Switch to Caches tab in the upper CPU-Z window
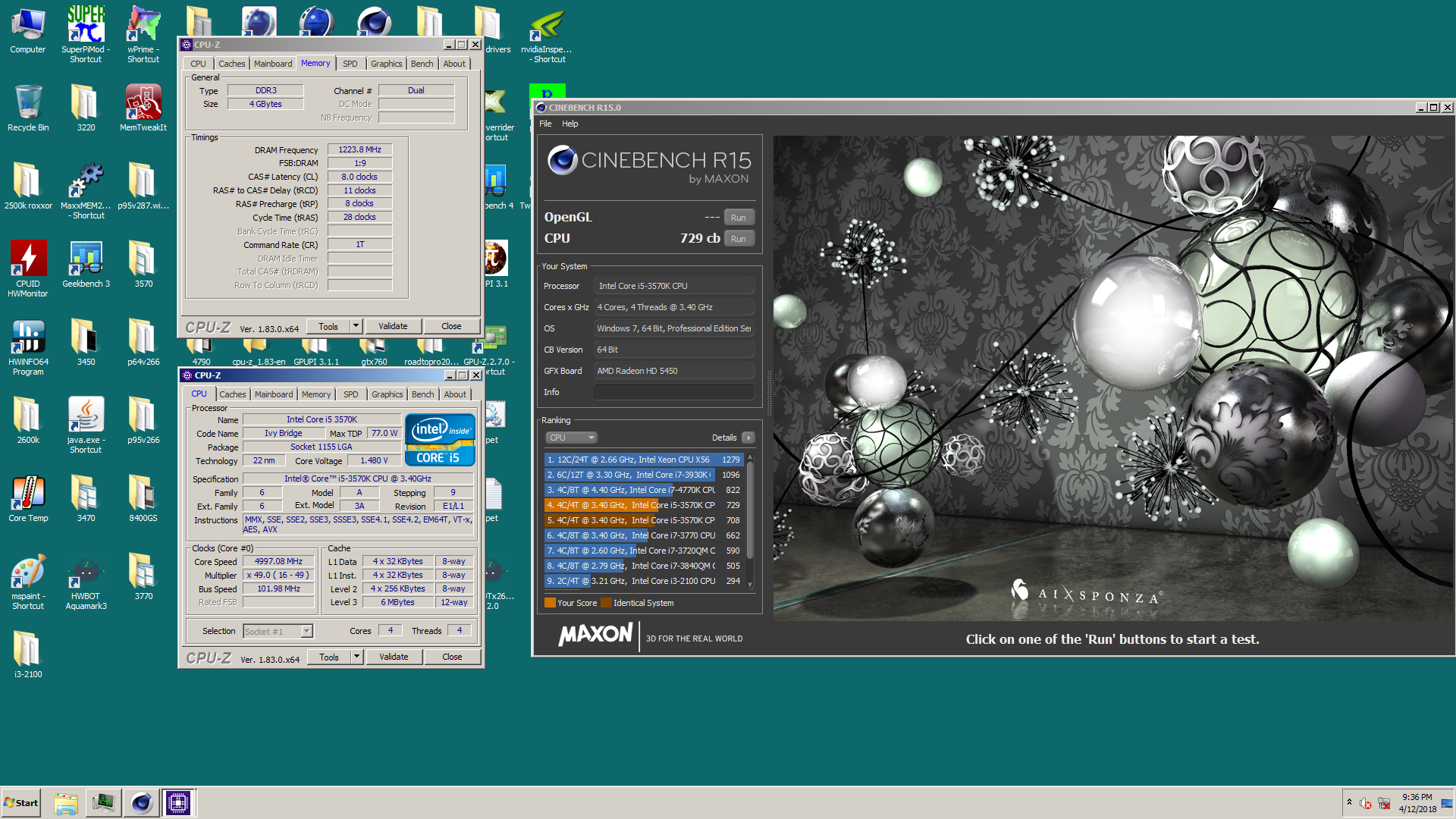The width and height of the screenshot is (1456, 819). (x=231, y=64)
